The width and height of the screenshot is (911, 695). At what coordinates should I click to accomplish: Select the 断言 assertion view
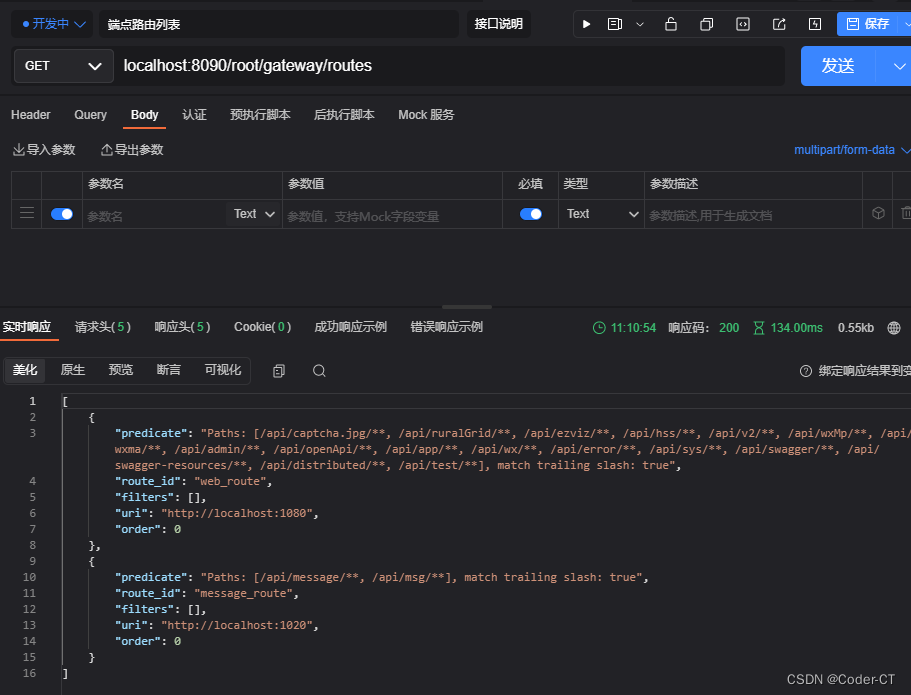(x=168, y=370)
